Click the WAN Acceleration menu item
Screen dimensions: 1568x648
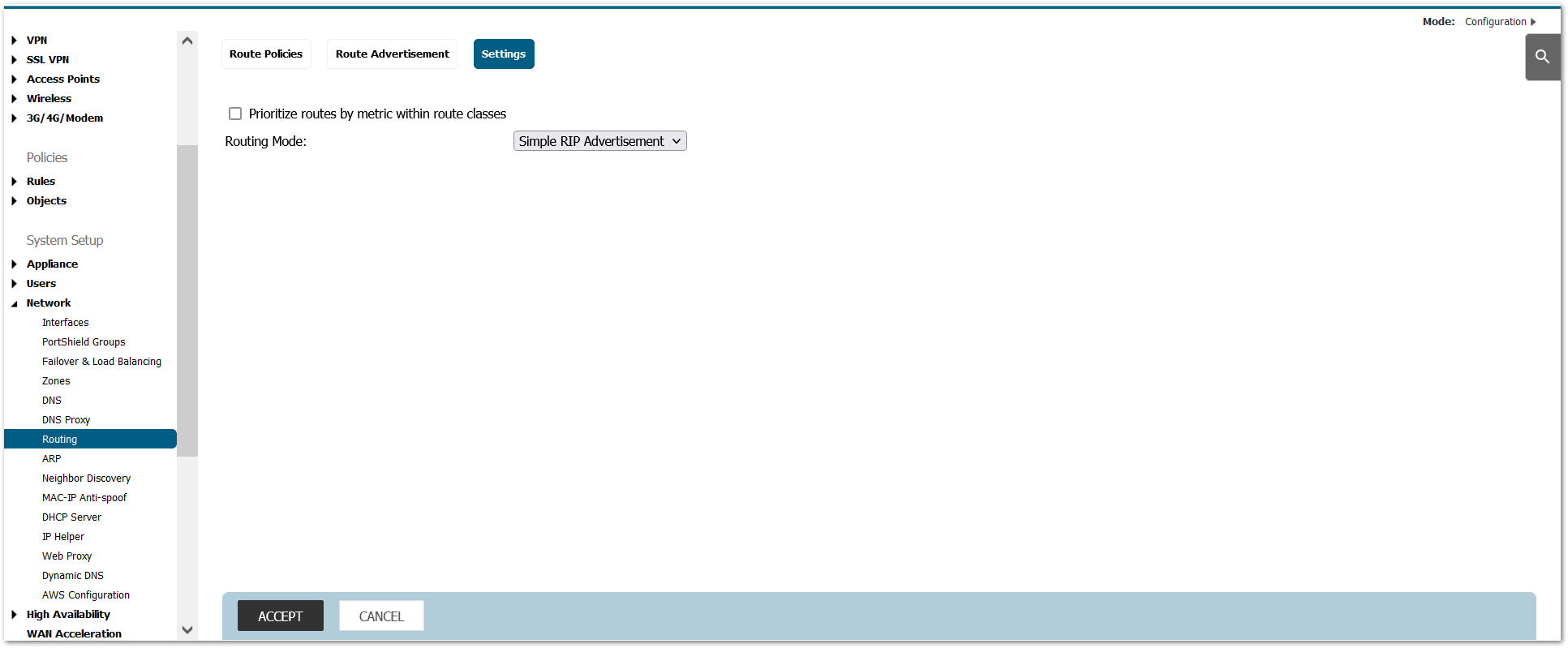point(74,634)
